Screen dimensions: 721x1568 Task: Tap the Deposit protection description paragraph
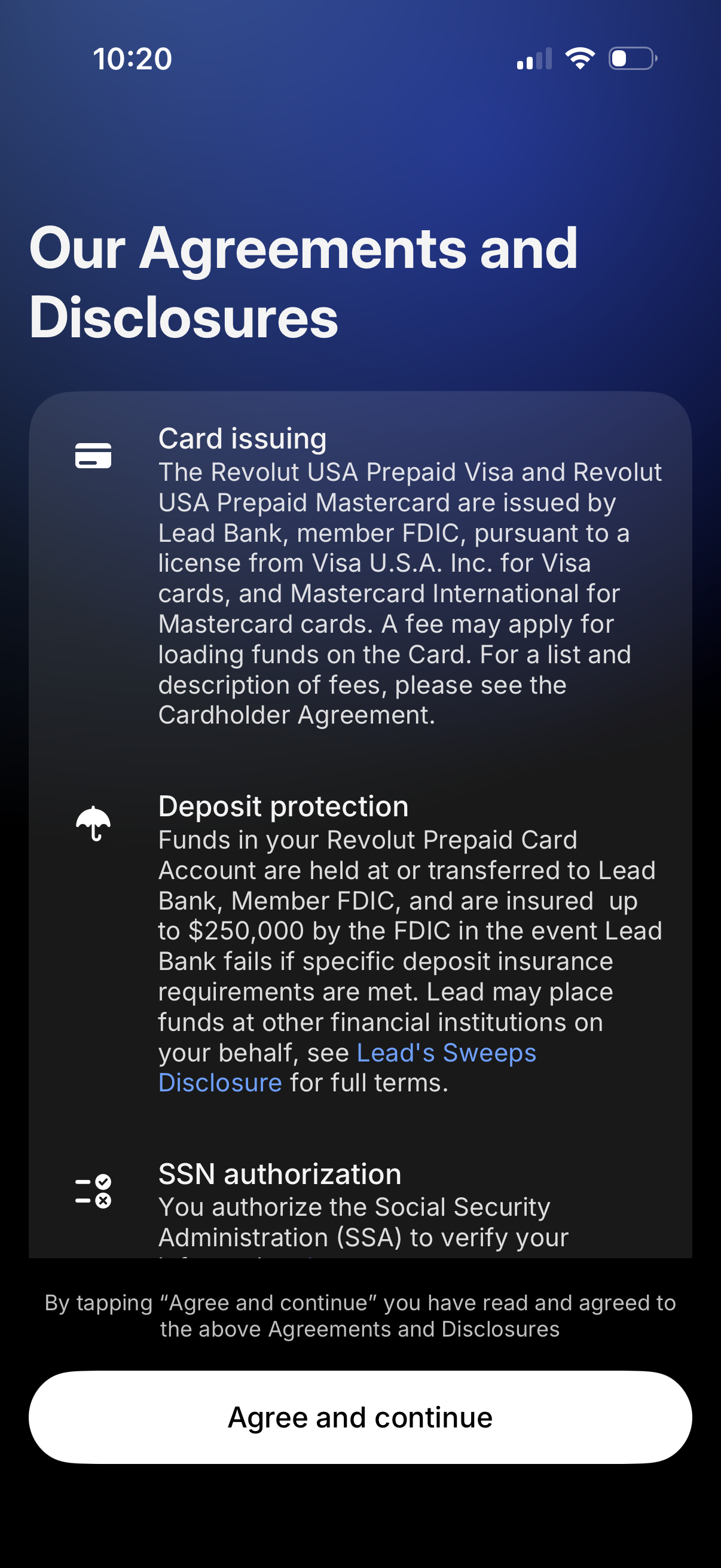coord(410,961)
